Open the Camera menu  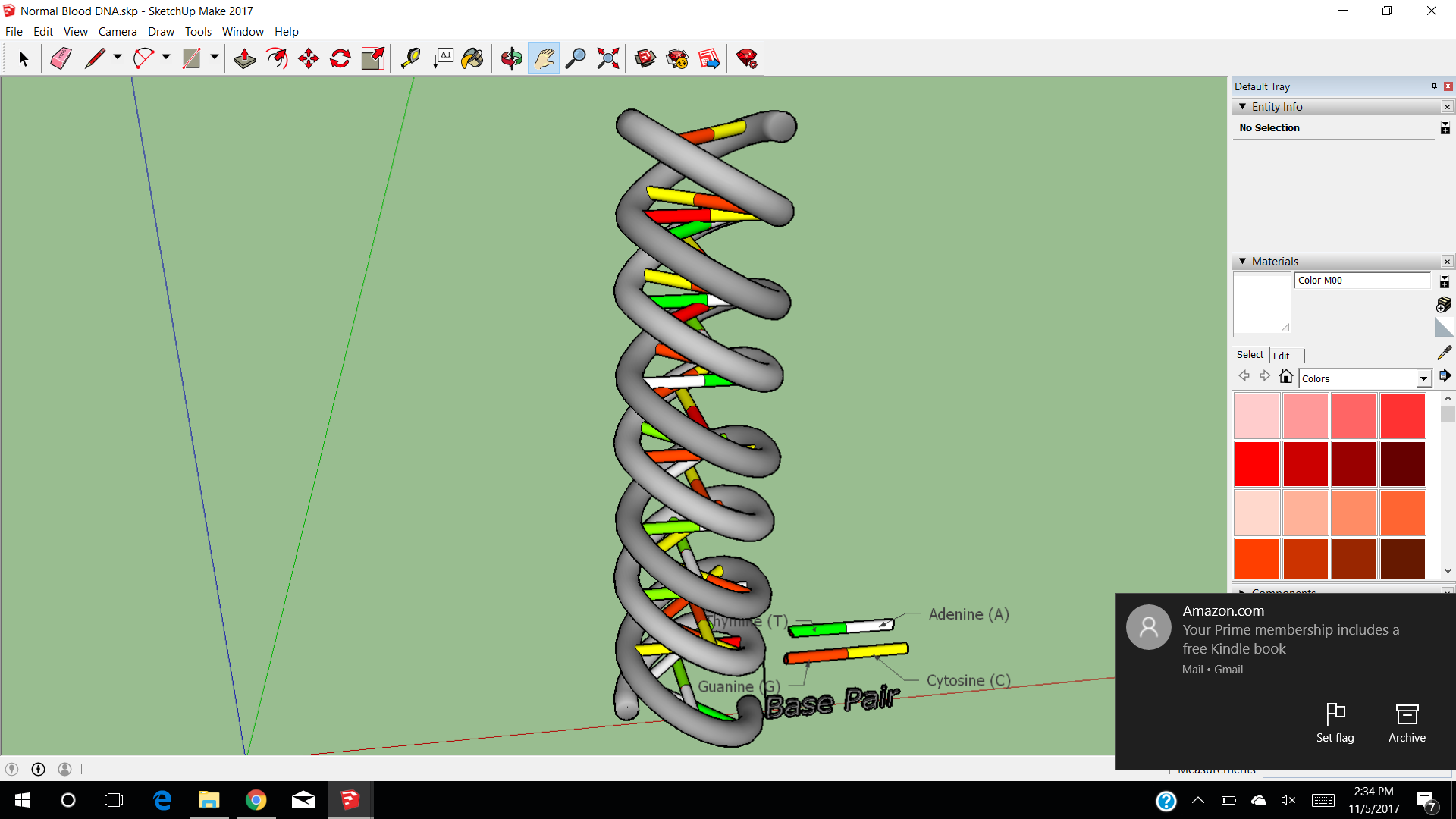(118, 32)
